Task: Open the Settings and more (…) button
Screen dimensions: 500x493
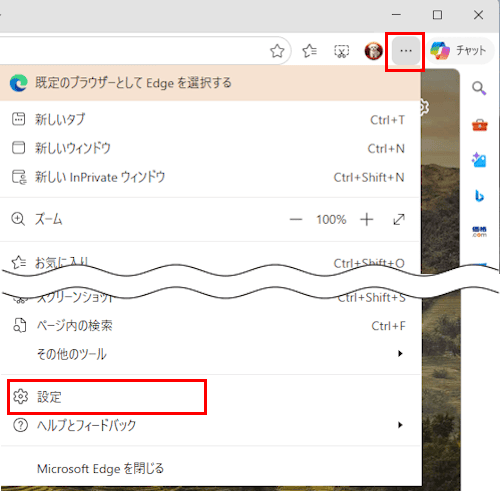Action: point(406,51)
